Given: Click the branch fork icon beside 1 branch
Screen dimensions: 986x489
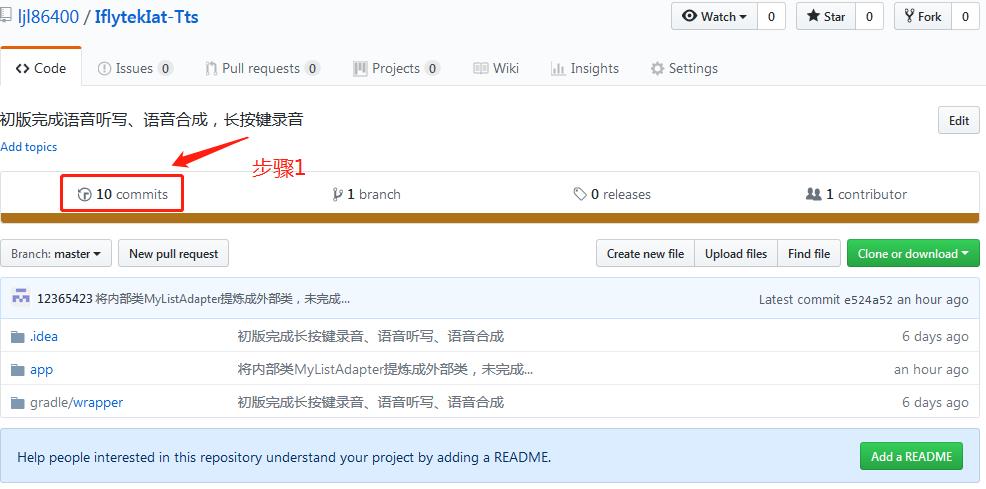Looking at the screenshot, I should (x=338, y=194).
